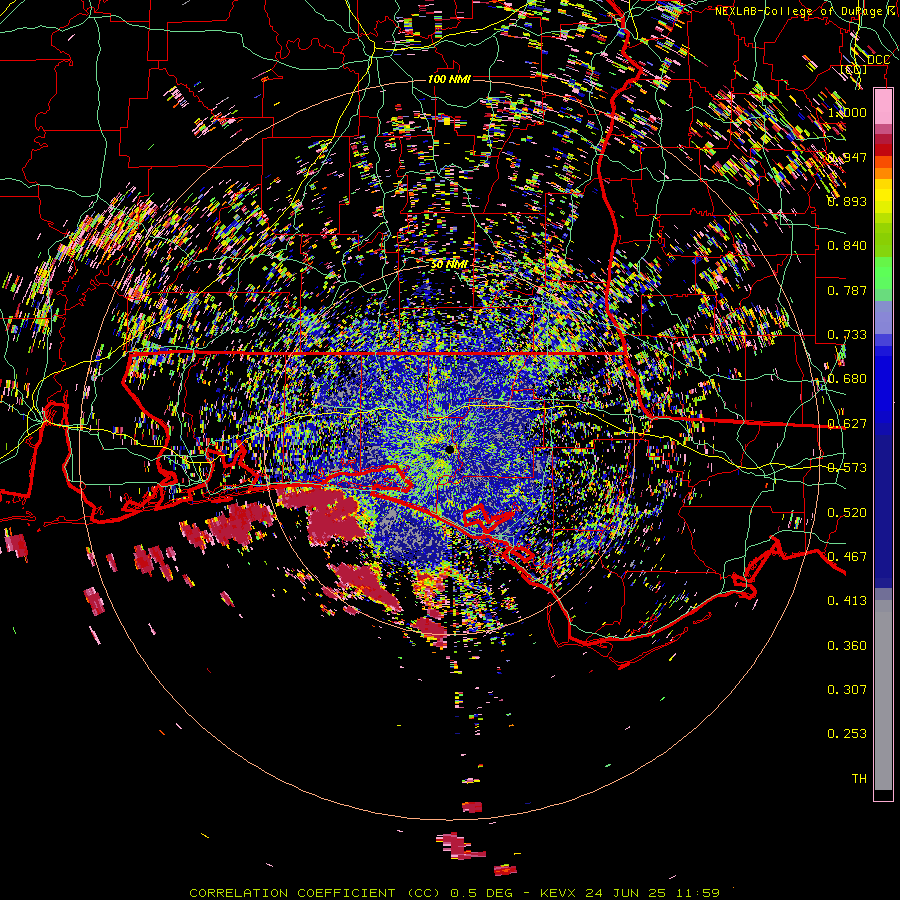Pick the light pink swatch atop color bar
Screen dimensions: 900x900
pyautogui.click(x=883, y=107)
